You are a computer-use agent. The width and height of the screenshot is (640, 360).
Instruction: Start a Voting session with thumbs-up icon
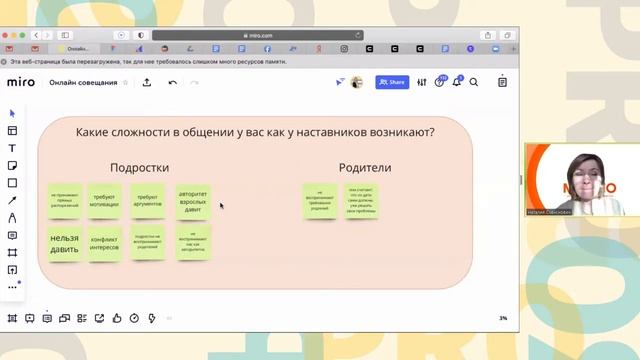coord(117,318)
